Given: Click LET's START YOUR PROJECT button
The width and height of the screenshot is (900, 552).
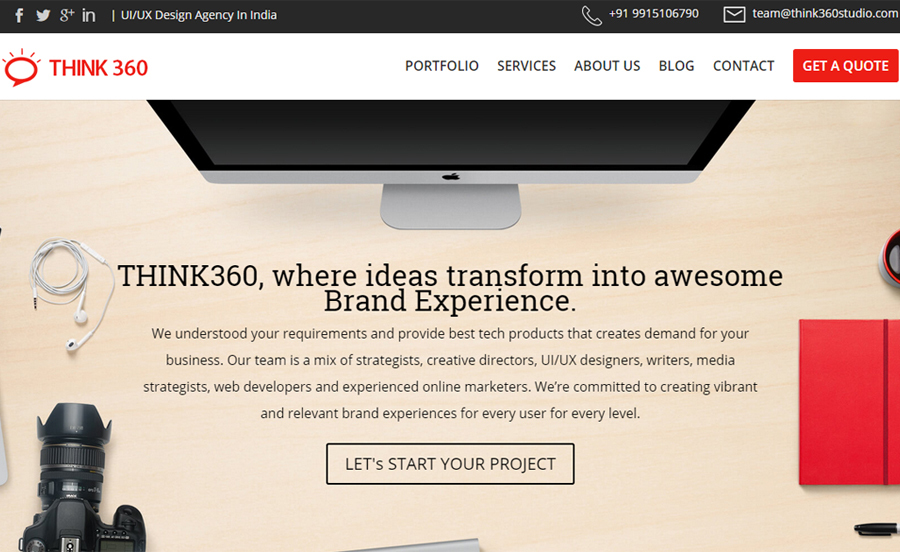Looking at the screenshot, I should pos(450,464).
